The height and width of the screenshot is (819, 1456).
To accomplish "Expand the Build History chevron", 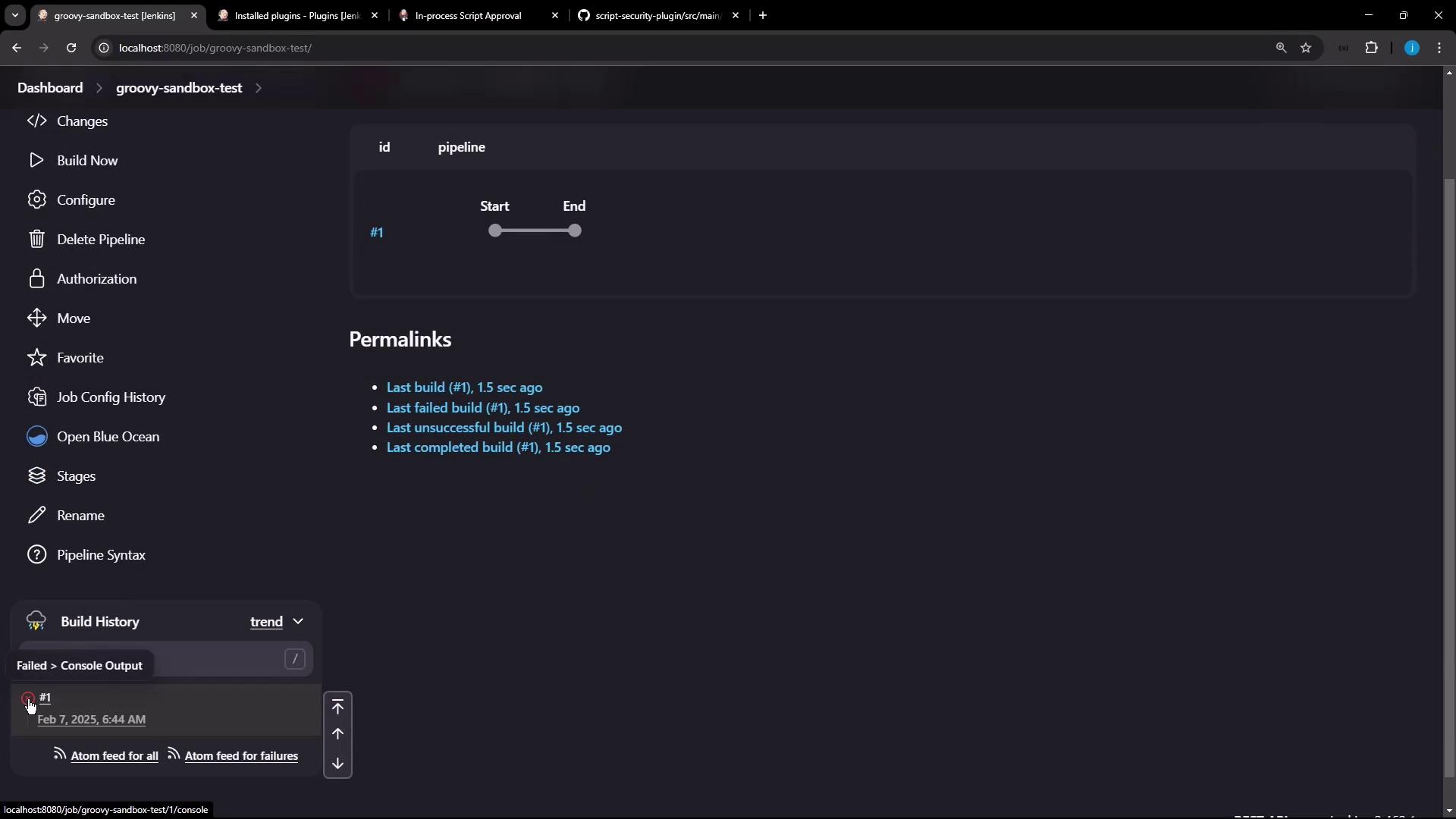I will tap(298, 621).
